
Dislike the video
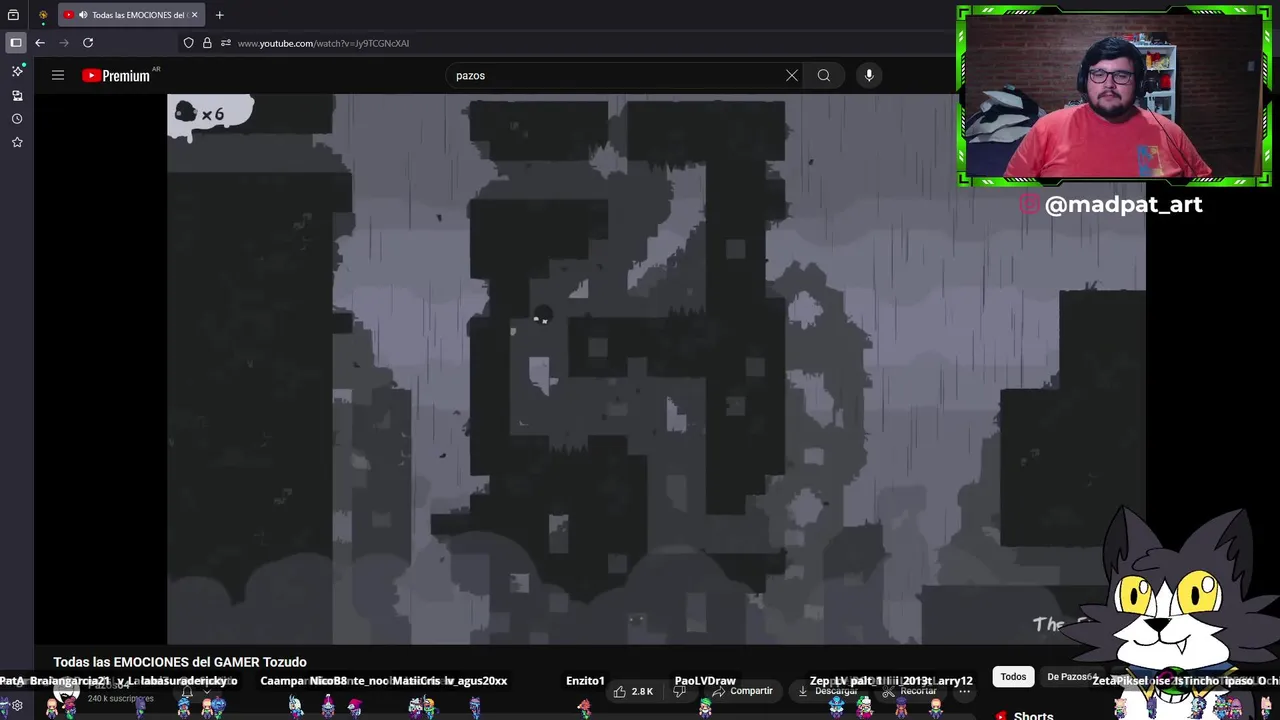[679, 691]
